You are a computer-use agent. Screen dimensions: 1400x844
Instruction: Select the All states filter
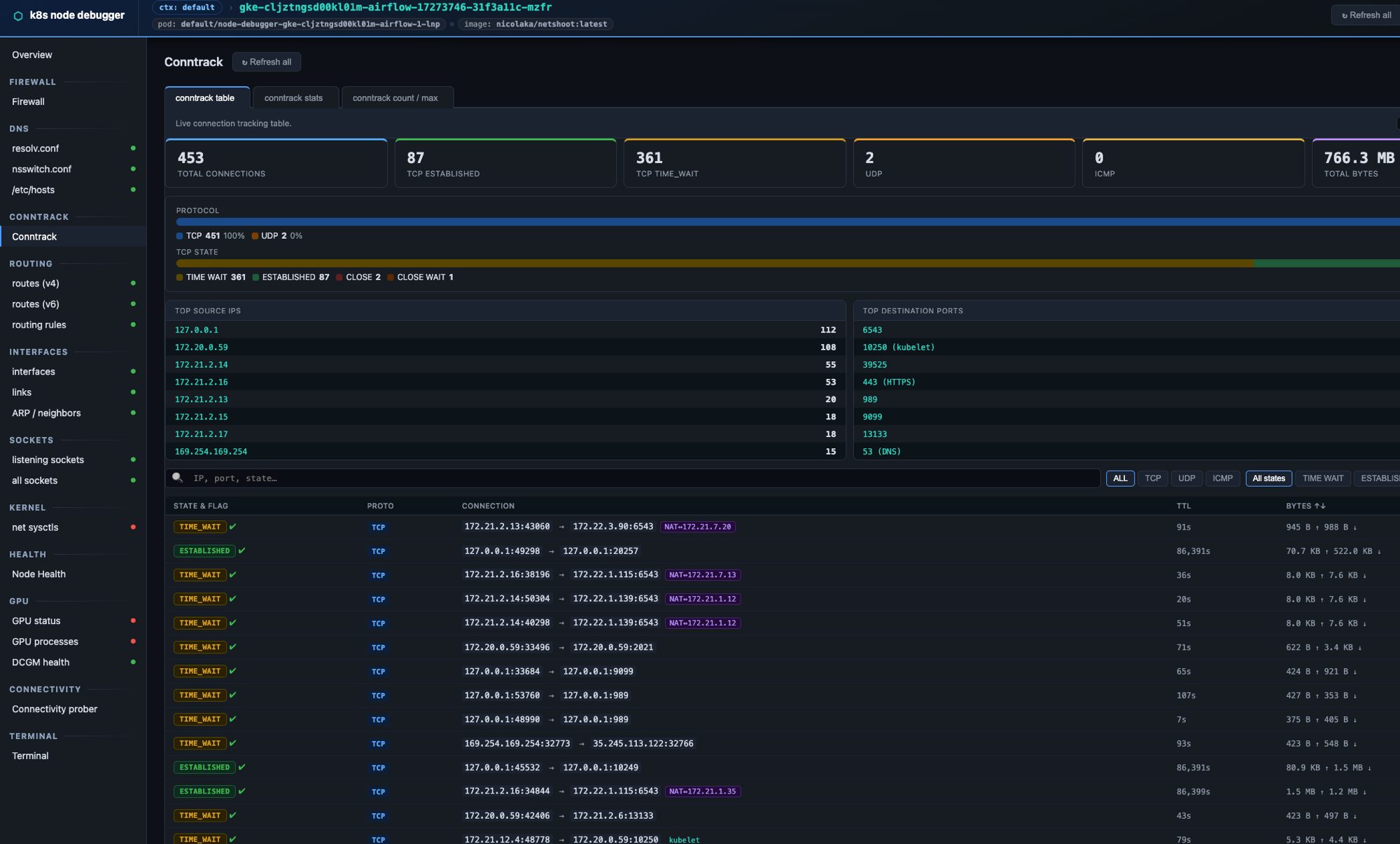[x=1268, y=478]
